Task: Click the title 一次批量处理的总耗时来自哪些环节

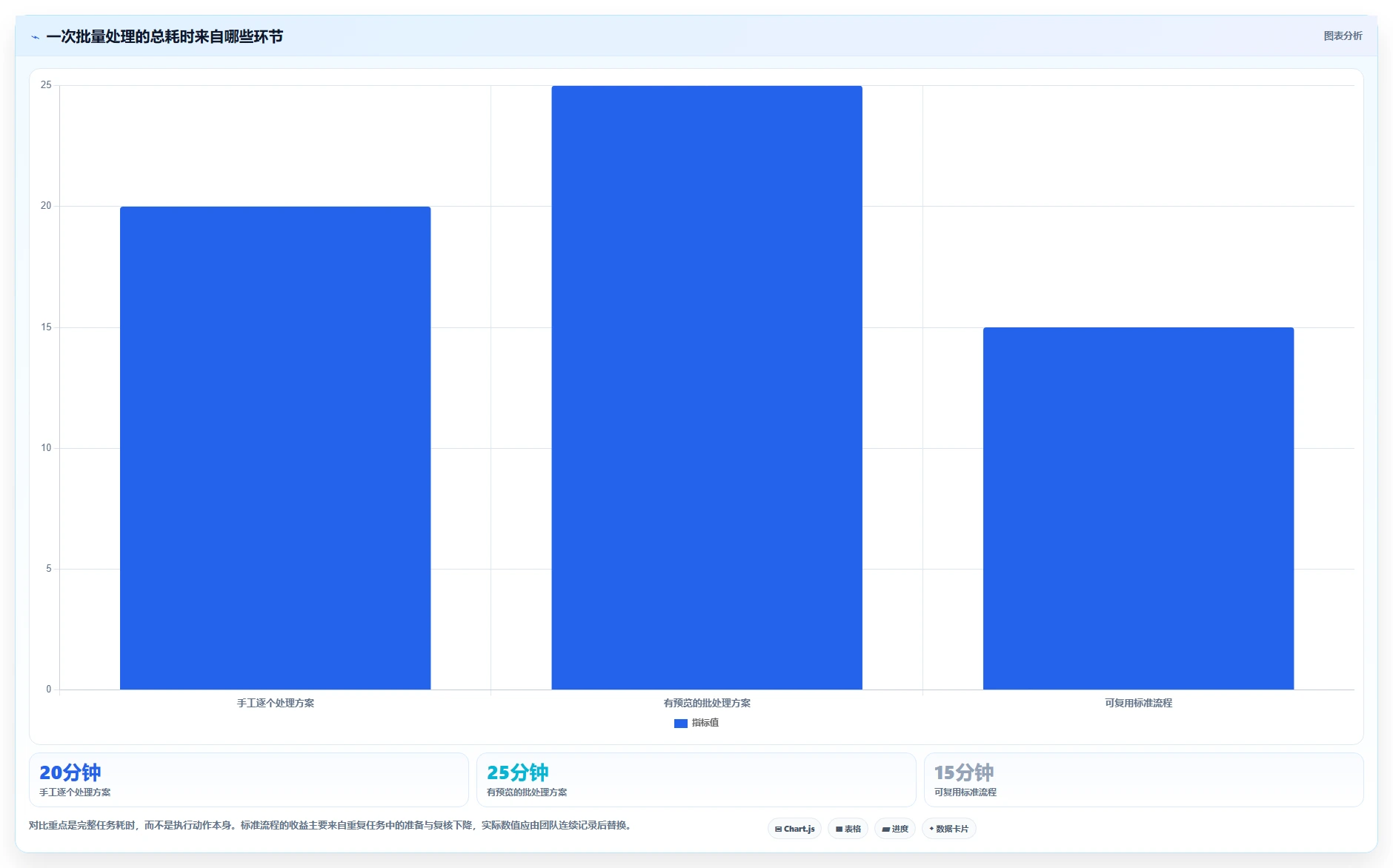Action: coord(164,36)
